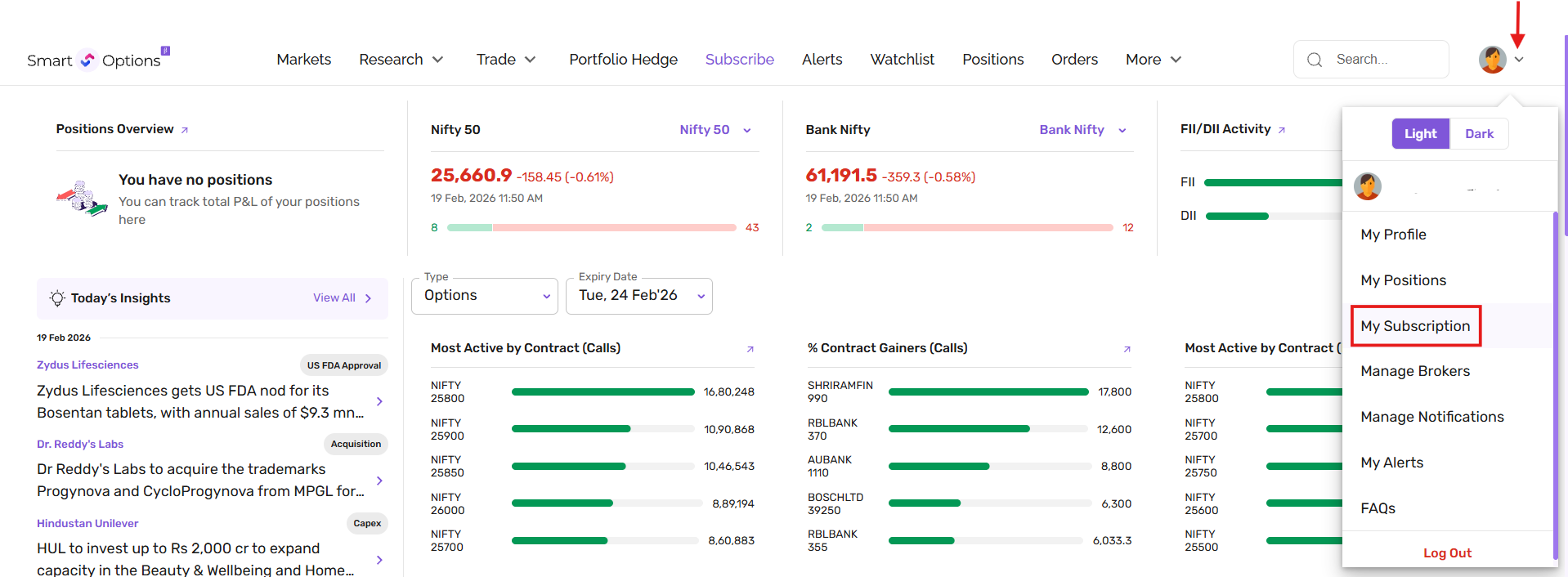Open Positions Overview external link arrow

click(x=185, y=130)
